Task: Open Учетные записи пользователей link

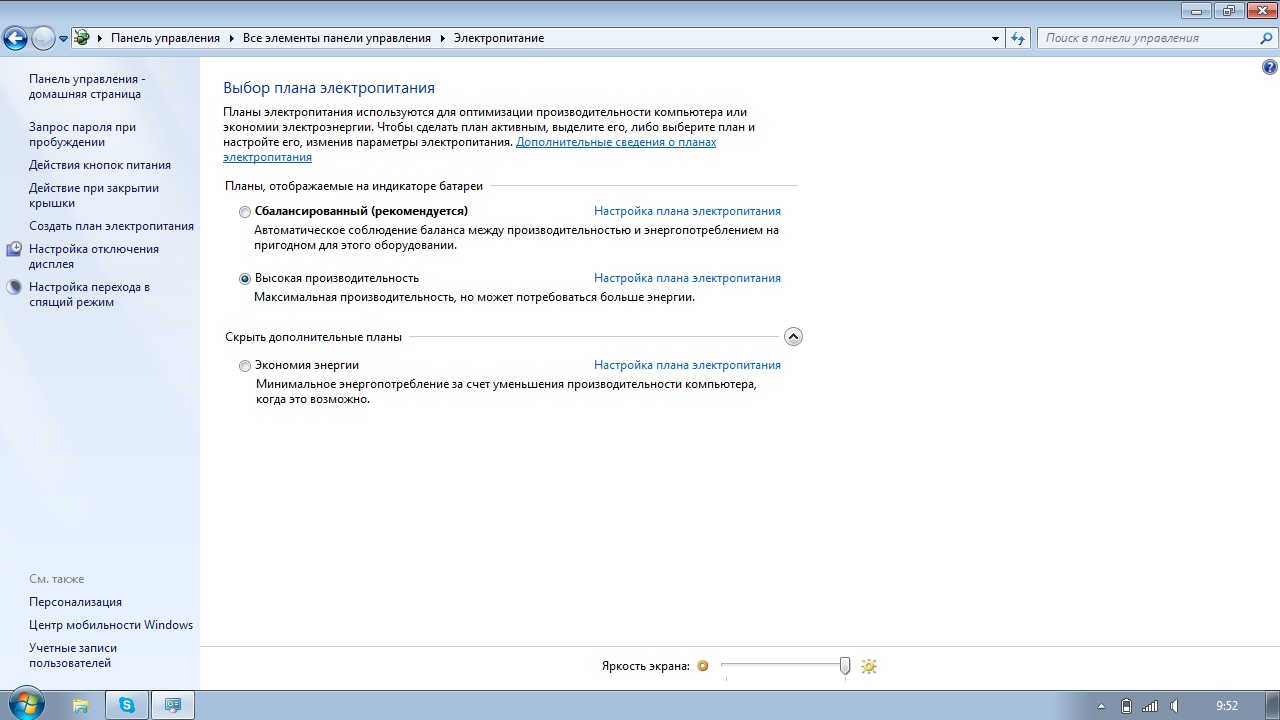Action: click(x=73, y=655)
